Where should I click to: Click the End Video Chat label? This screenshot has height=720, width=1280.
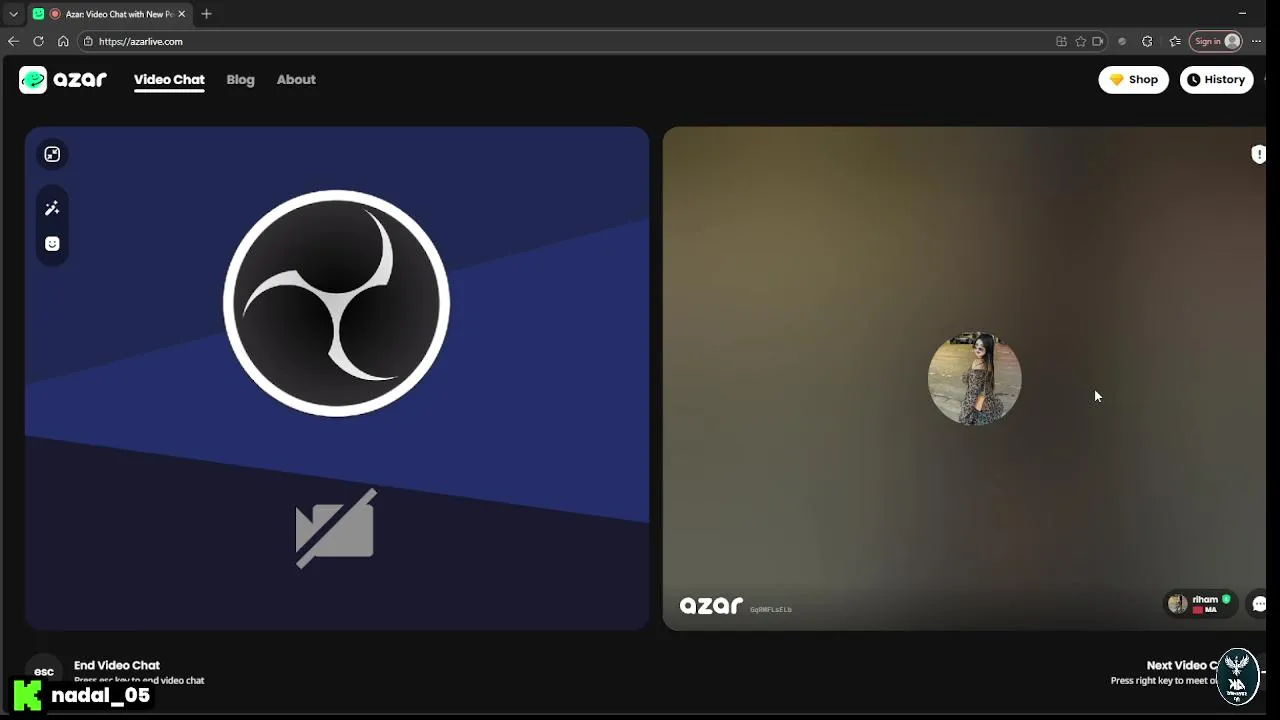point(117,665)
